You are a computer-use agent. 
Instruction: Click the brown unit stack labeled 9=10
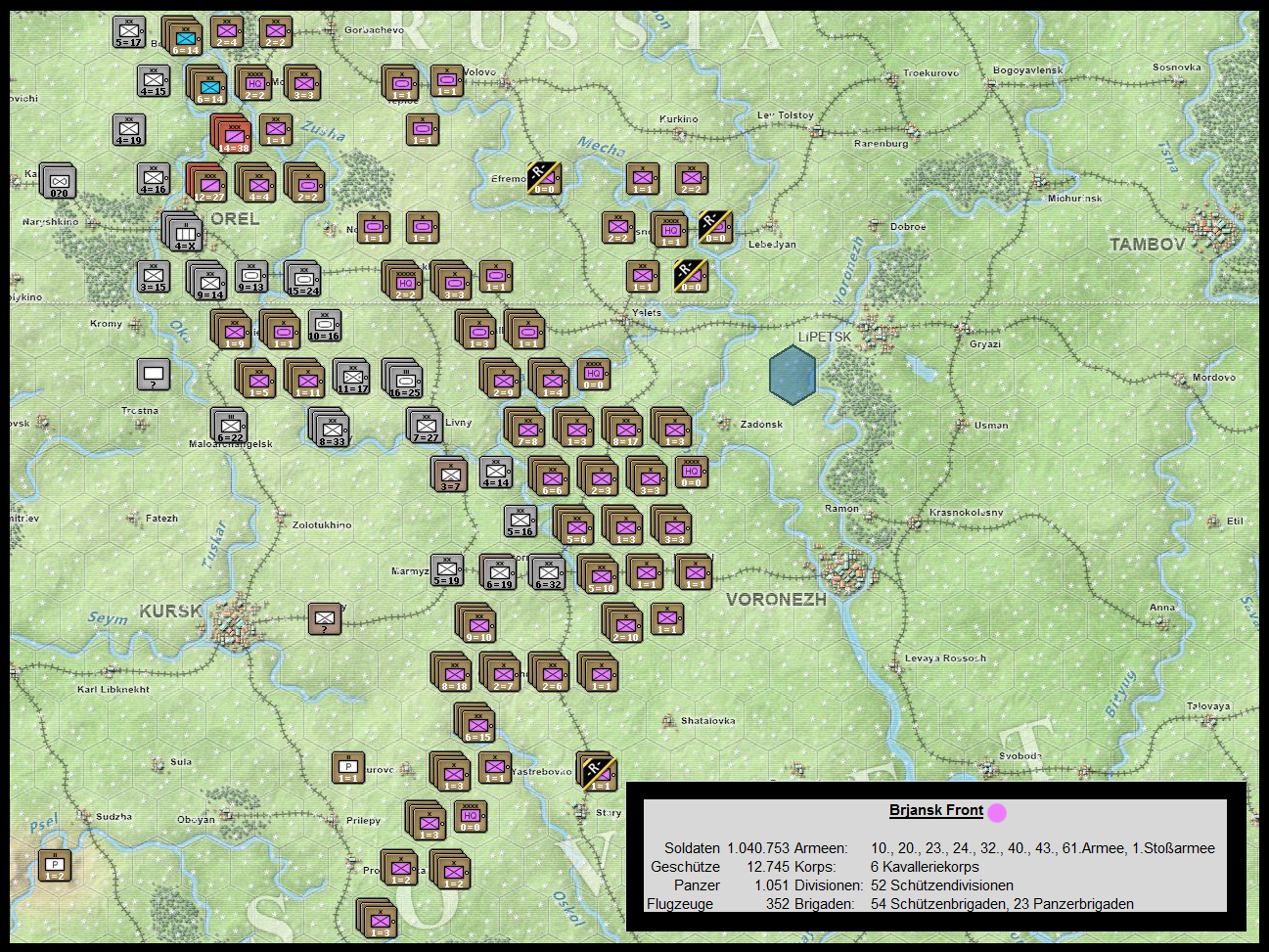click(476, 623)
